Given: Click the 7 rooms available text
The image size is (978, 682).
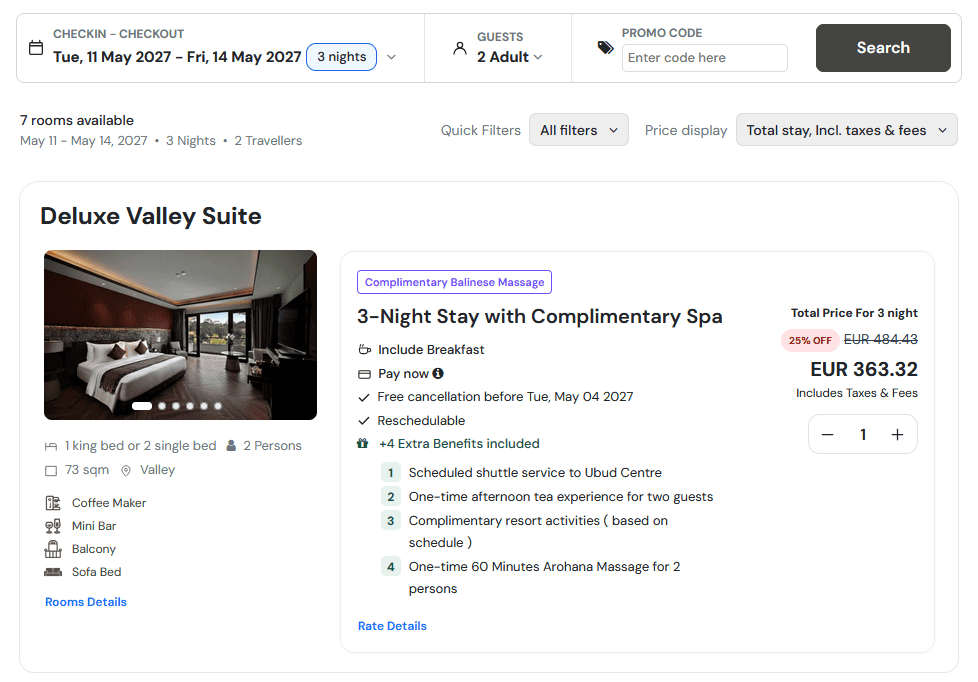Looking at the screenshot, I should (x=77, y=120).
